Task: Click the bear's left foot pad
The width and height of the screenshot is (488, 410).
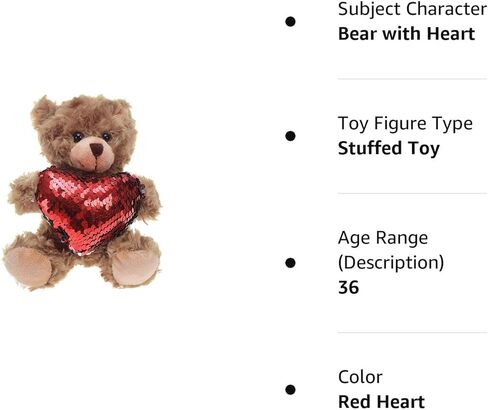Action: tap(28, 268)
